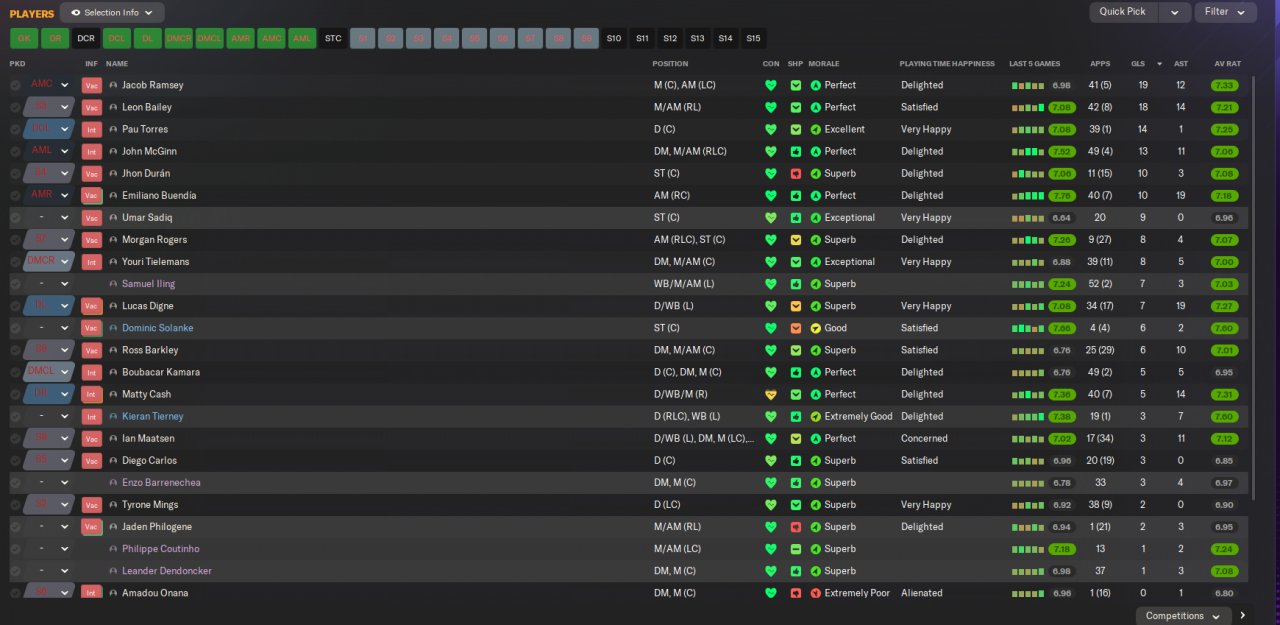Select the AMC position pill
The image size is (1280, 625).
(271, 38)
